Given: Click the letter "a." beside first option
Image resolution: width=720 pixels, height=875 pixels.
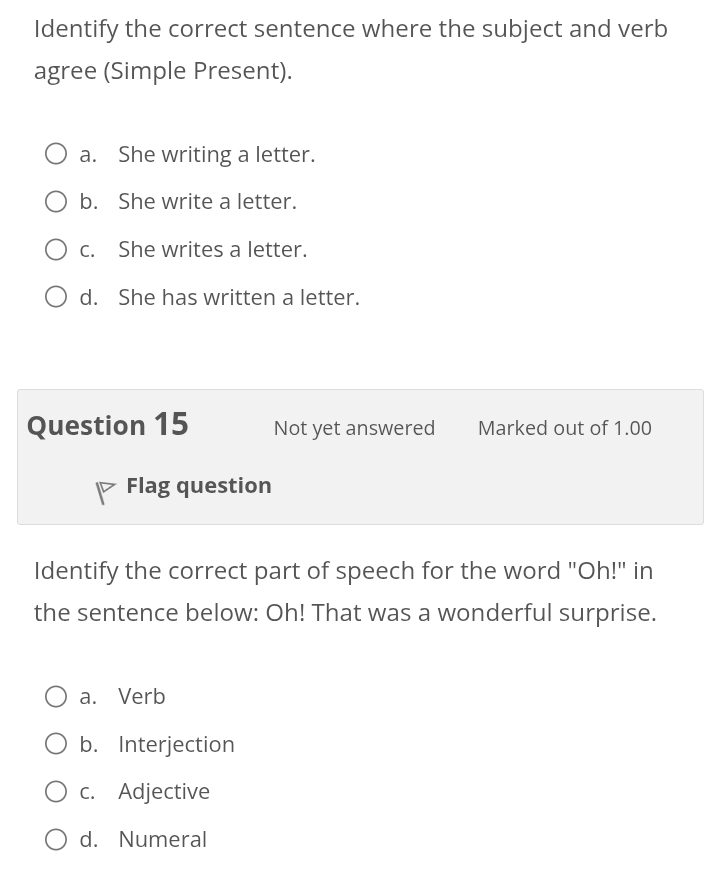Looking at the screenshot, I should [x=88, y=153].
